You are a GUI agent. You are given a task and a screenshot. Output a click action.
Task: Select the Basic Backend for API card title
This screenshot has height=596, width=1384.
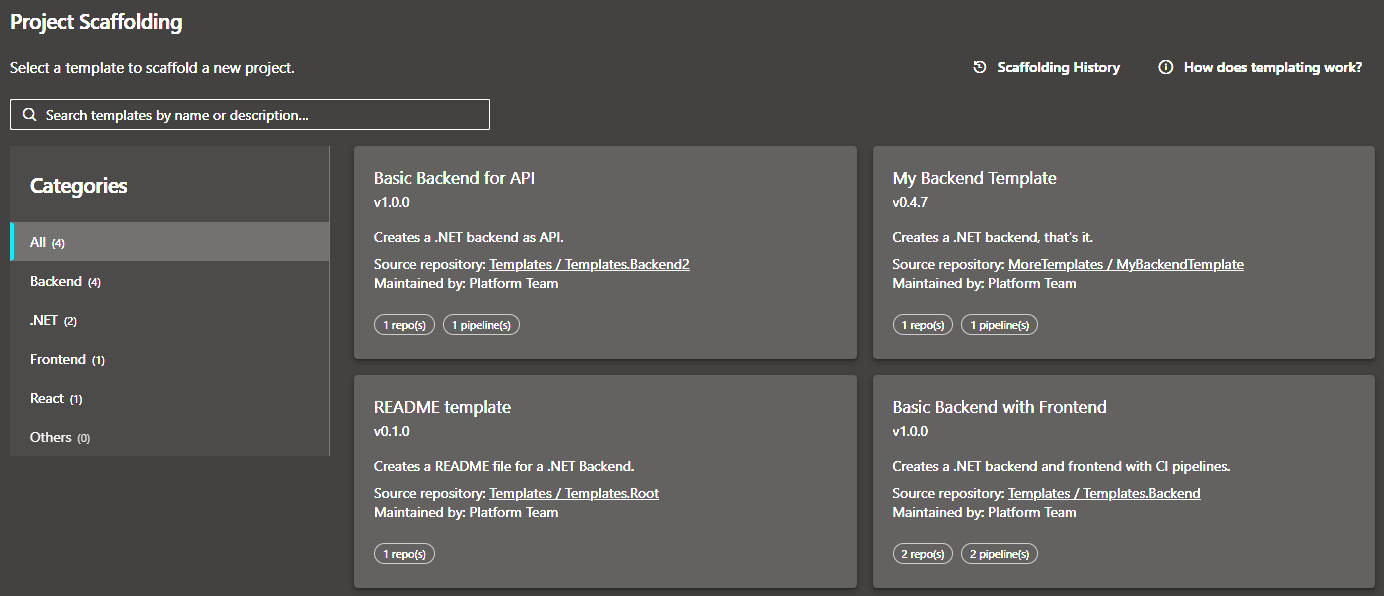point(455,178)
